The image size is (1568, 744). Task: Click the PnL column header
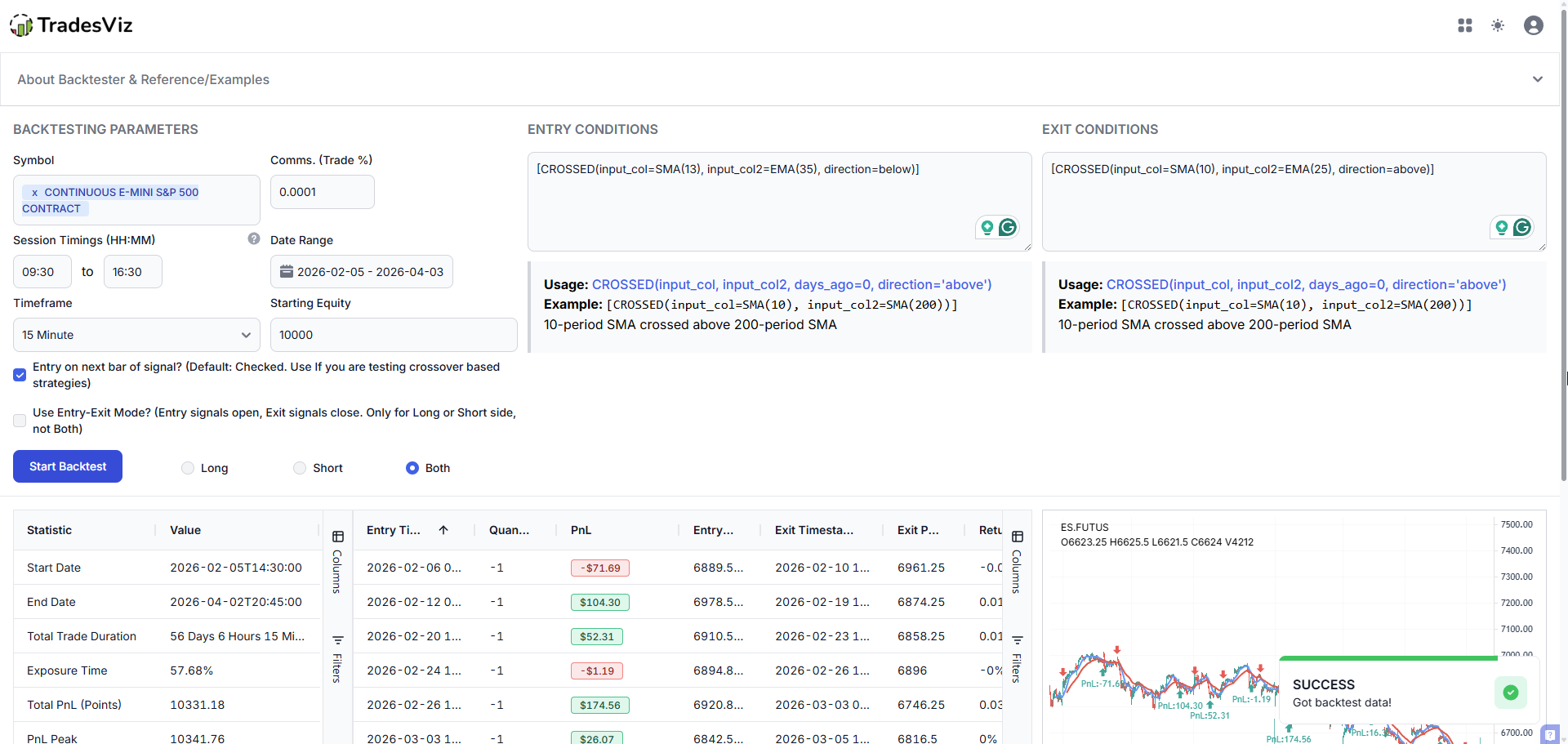[x=581, y=530]
